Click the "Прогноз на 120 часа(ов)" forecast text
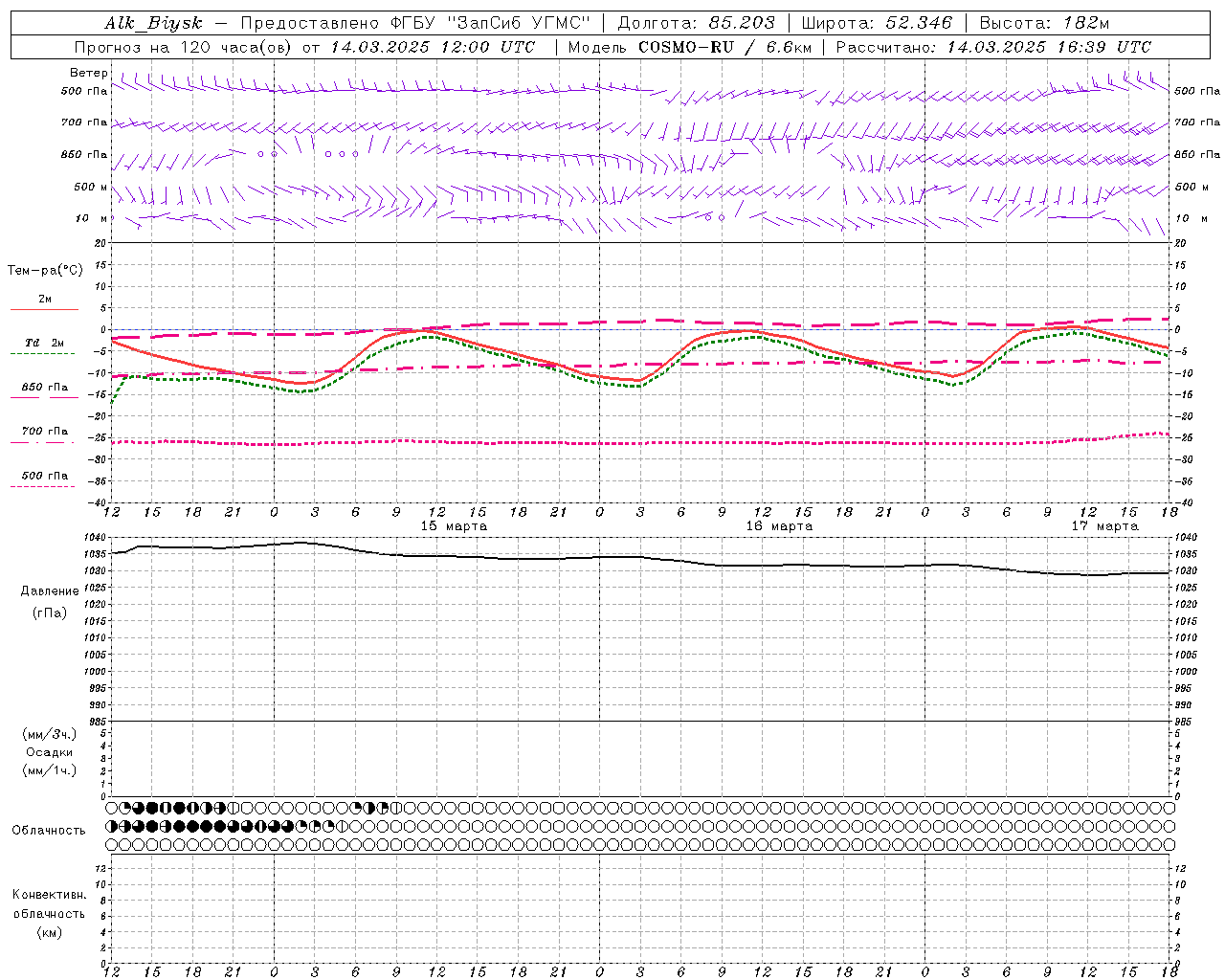The image size is (1225, 980). 184,47
